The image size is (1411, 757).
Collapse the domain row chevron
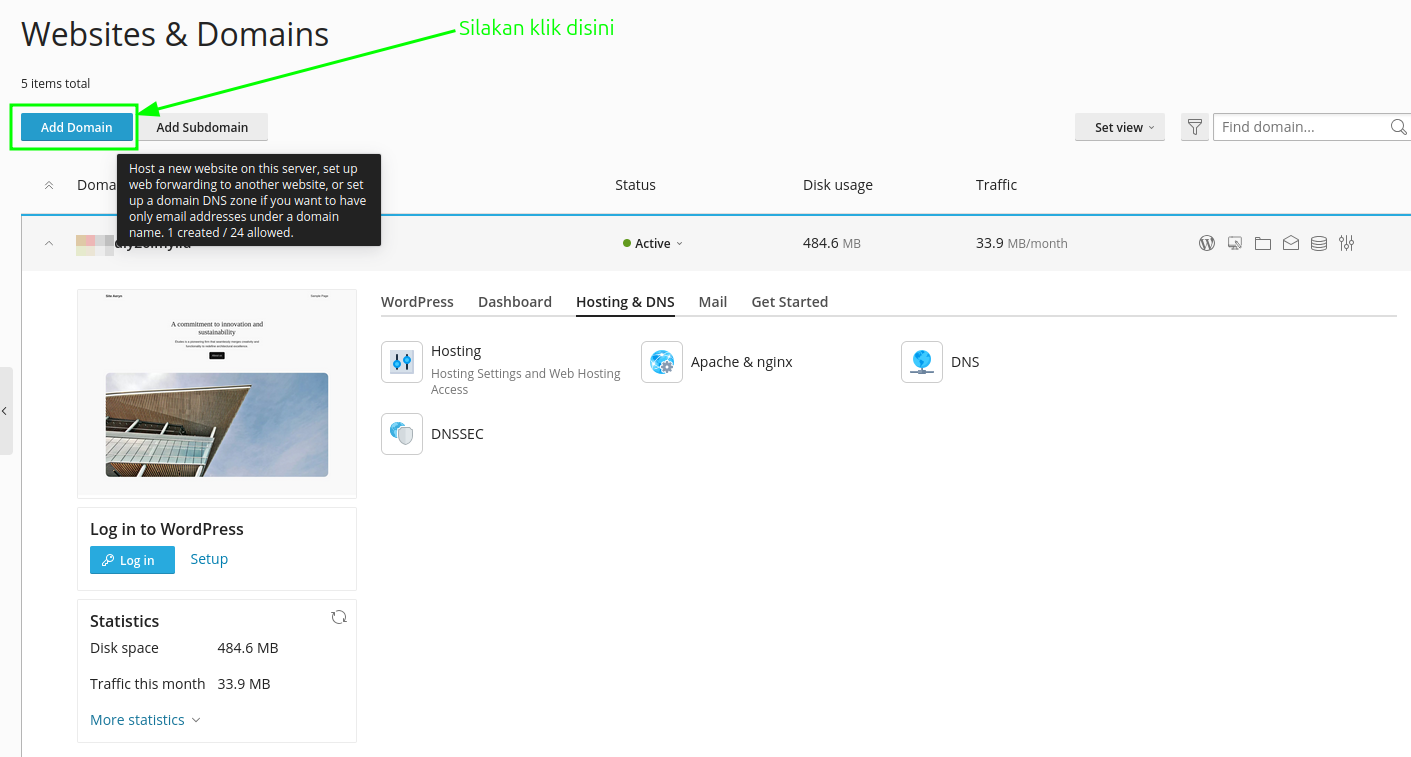49,243
